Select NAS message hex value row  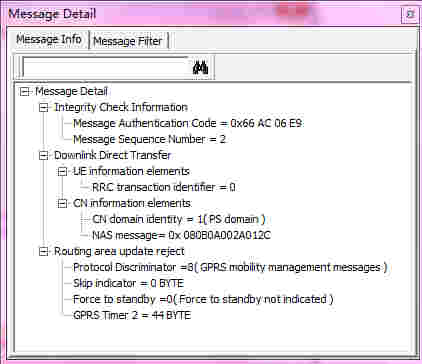(x=181, y=235)
